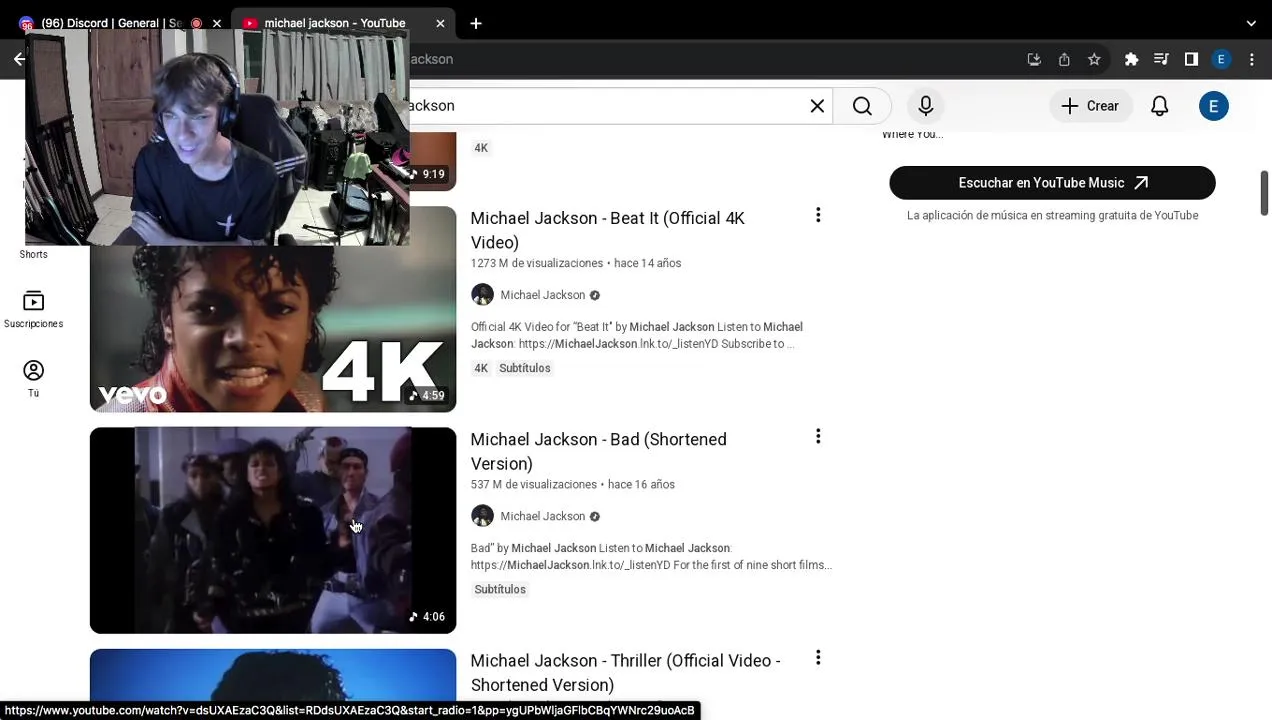1272x720 pixels.
Task: Click 'hace 16 años' text
Action: pos(641,484)
